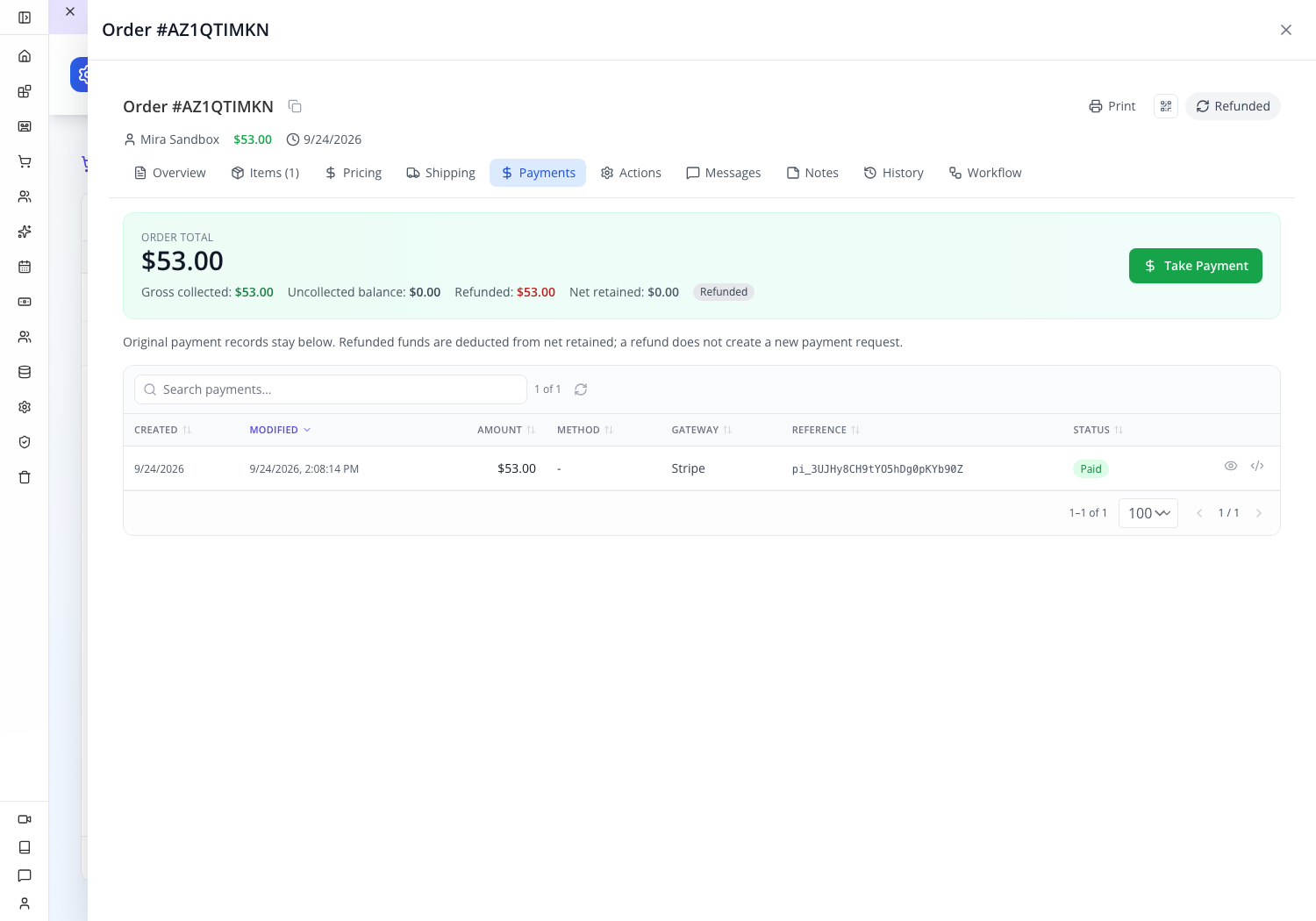Show the order QR code

pyautogui.click(x=1166, y=106)
